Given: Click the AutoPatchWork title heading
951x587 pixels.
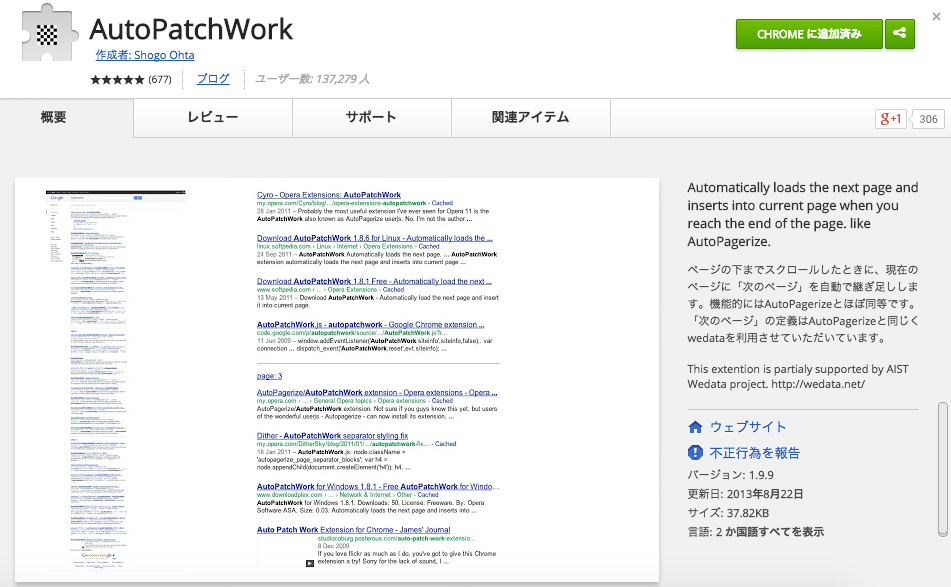Looking at the screenshot, I should point(191,29).
